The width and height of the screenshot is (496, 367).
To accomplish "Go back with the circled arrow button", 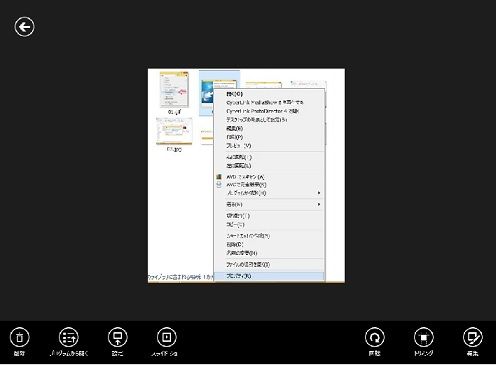I will click(24, 27).
